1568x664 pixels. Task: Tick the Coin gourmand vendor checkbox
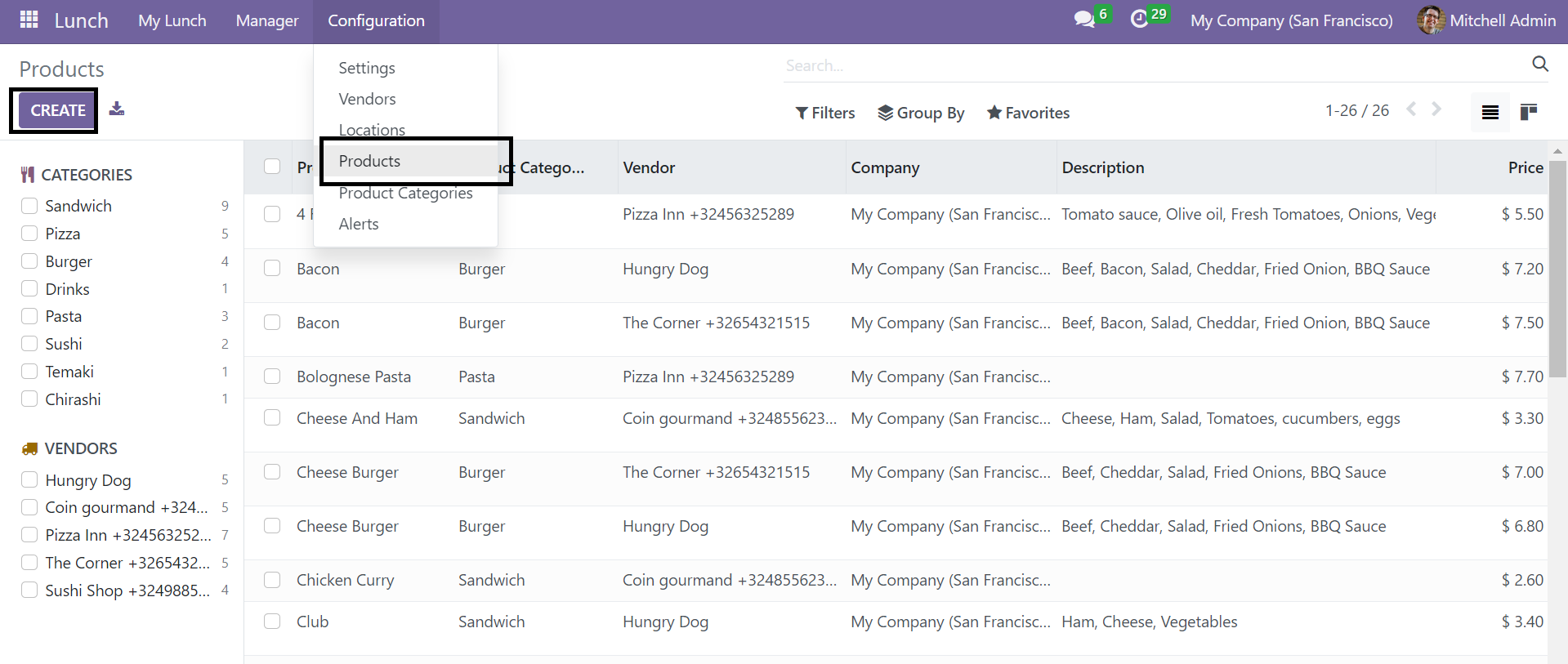pyautogui.click(x=29, y=507)
